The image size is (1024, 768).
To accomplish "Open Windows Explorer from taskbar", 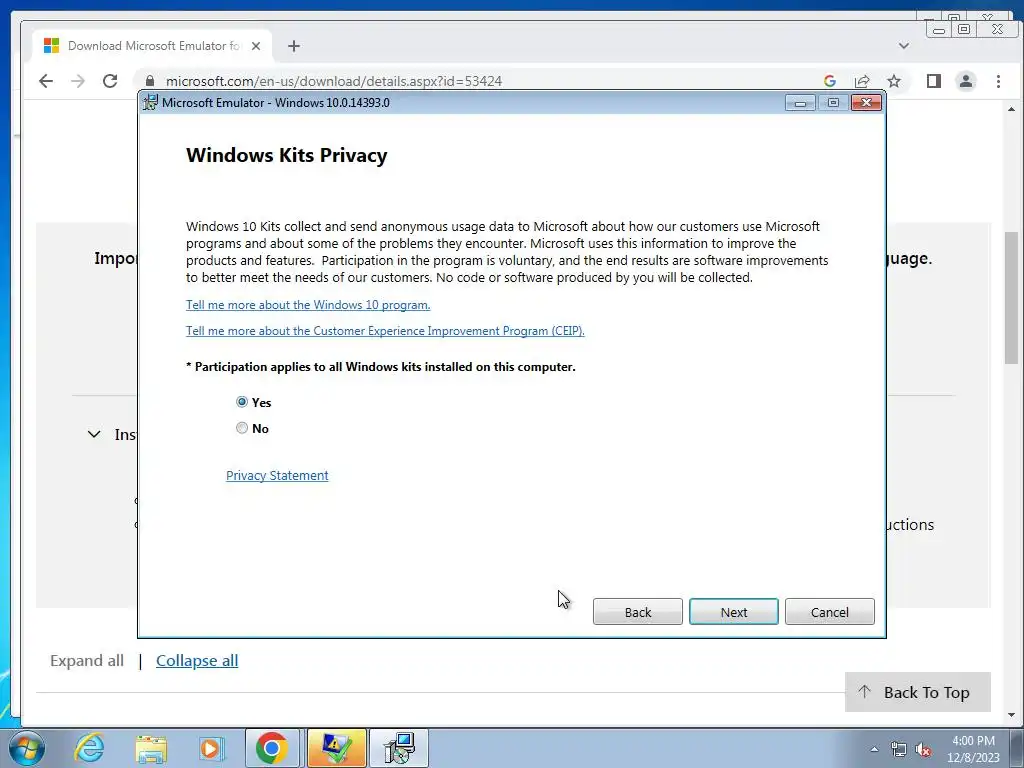I will [151, 748].
